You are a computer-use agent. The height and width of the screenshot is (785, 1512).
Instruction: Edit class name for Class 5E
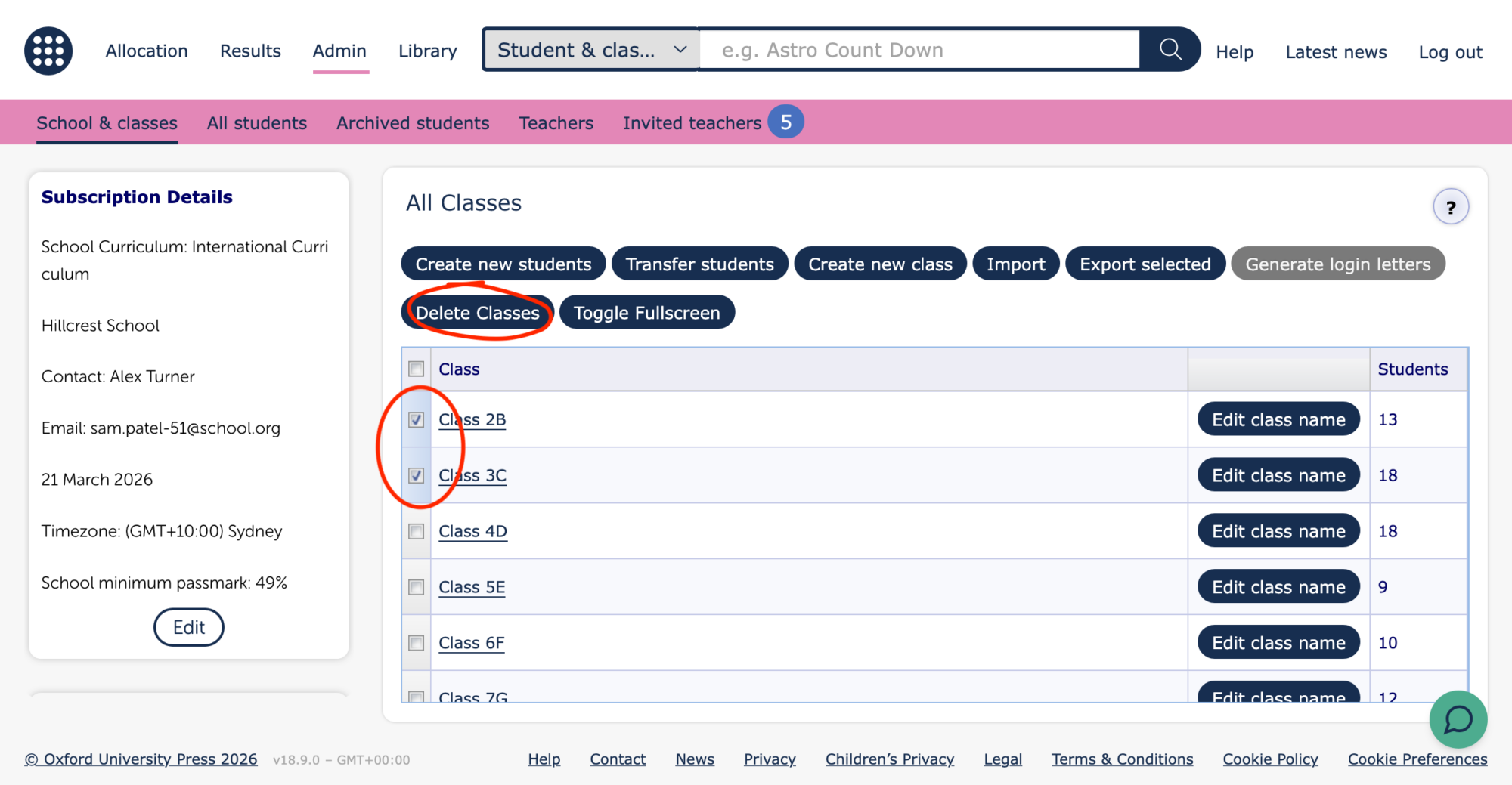pos(1278,587)
